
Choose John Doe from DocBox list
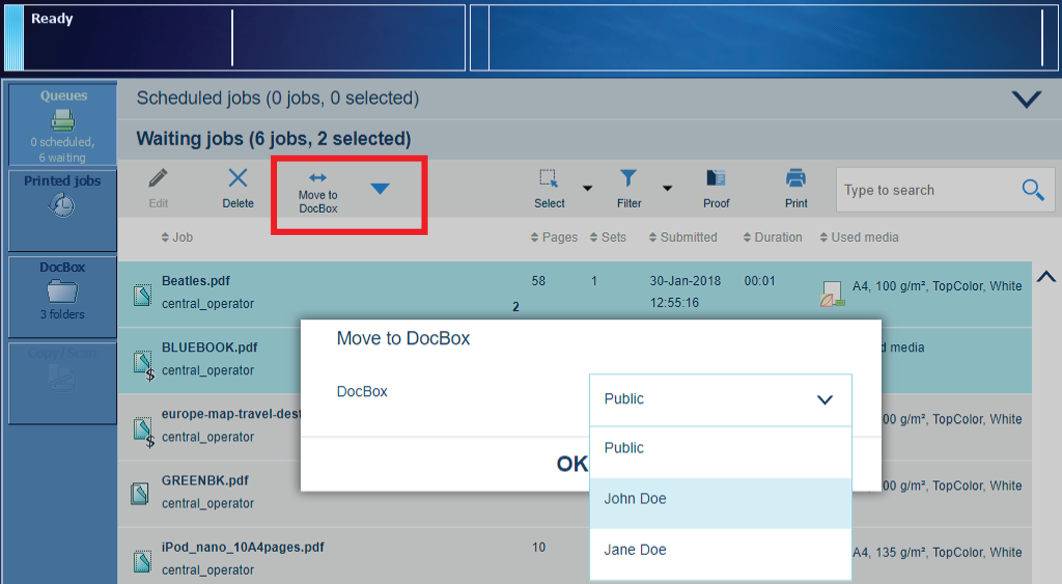coord(720,499)
